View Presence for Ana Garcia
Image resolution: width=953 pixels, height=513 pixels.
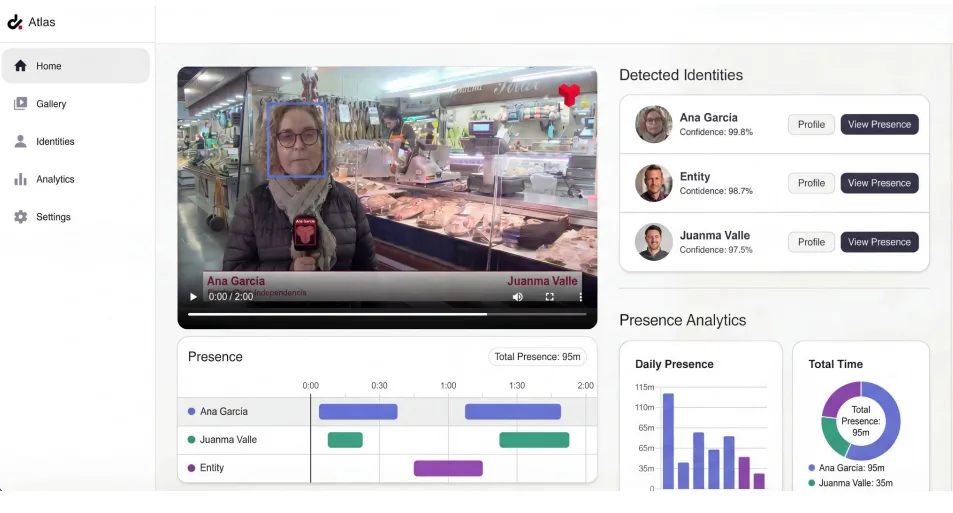click(879, 125)
